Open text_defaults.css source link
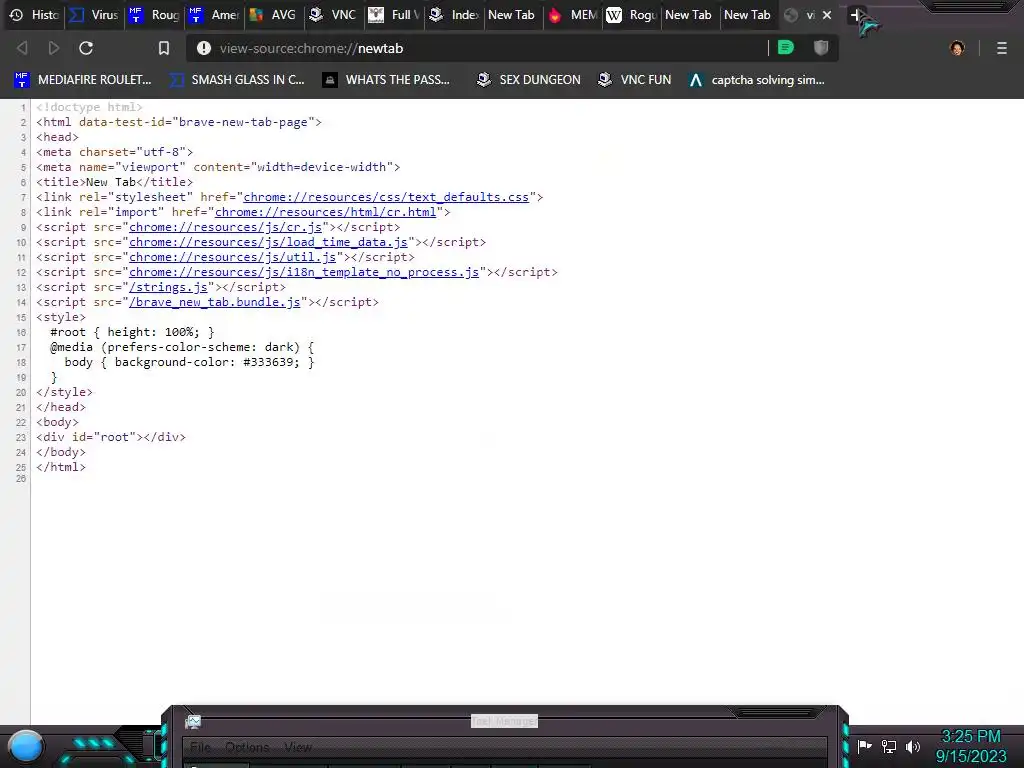The width and height of the screenshot is (1024, 768). [x=386, y=197]
